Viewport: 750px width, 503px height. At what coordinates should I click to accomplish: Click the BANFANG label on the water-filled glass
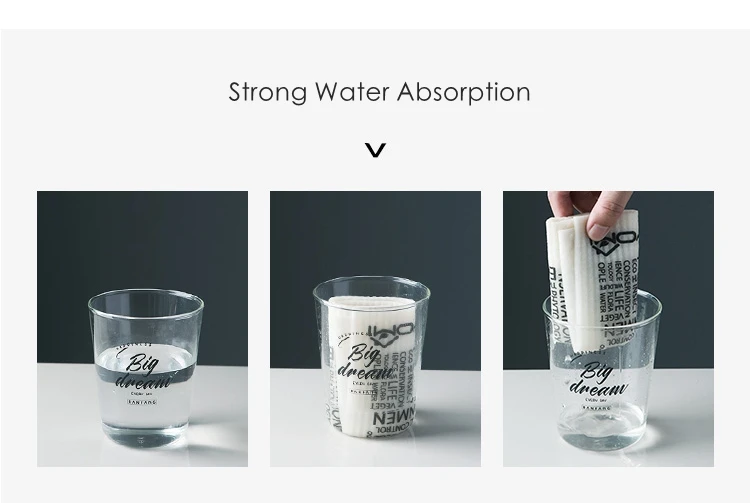click(142, 402)
